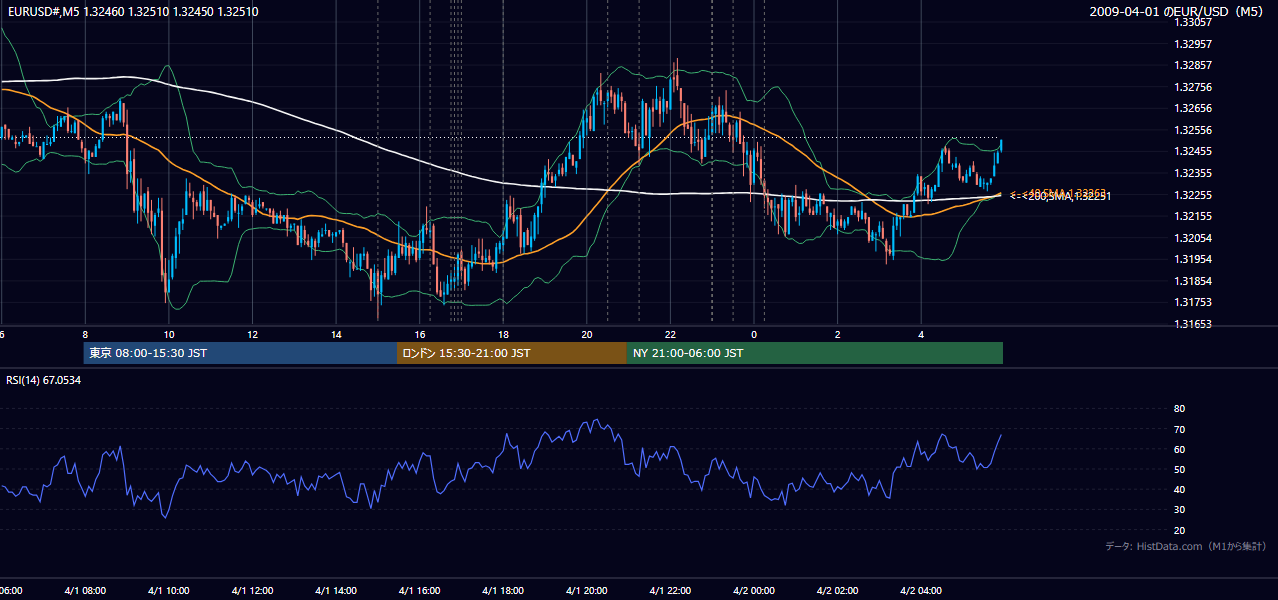Click hour tick 16 under the price chart
This screenshot has width=1278, height=600.
pyautogui.click(x=420, y=335)
